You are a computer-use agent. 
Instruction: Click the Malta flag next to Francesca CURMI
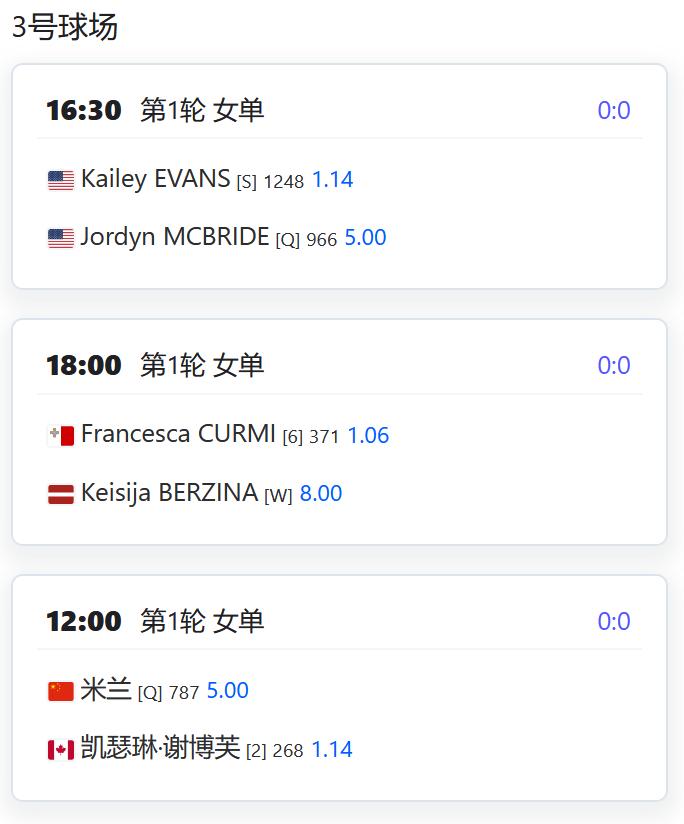[61, 436]
